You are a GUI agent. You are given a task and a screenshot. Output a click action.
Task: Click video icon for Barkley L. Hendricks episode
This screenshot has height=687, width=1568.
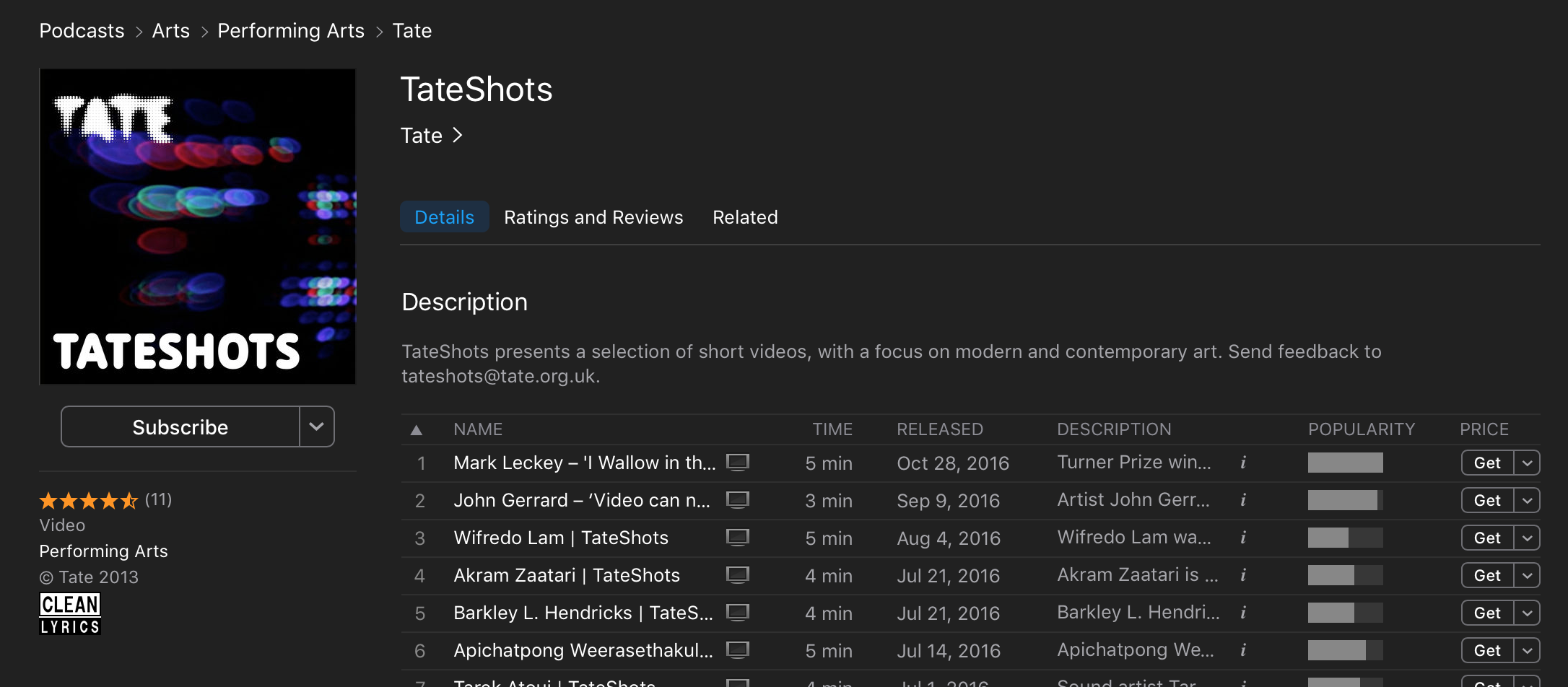tap(737, 613)
